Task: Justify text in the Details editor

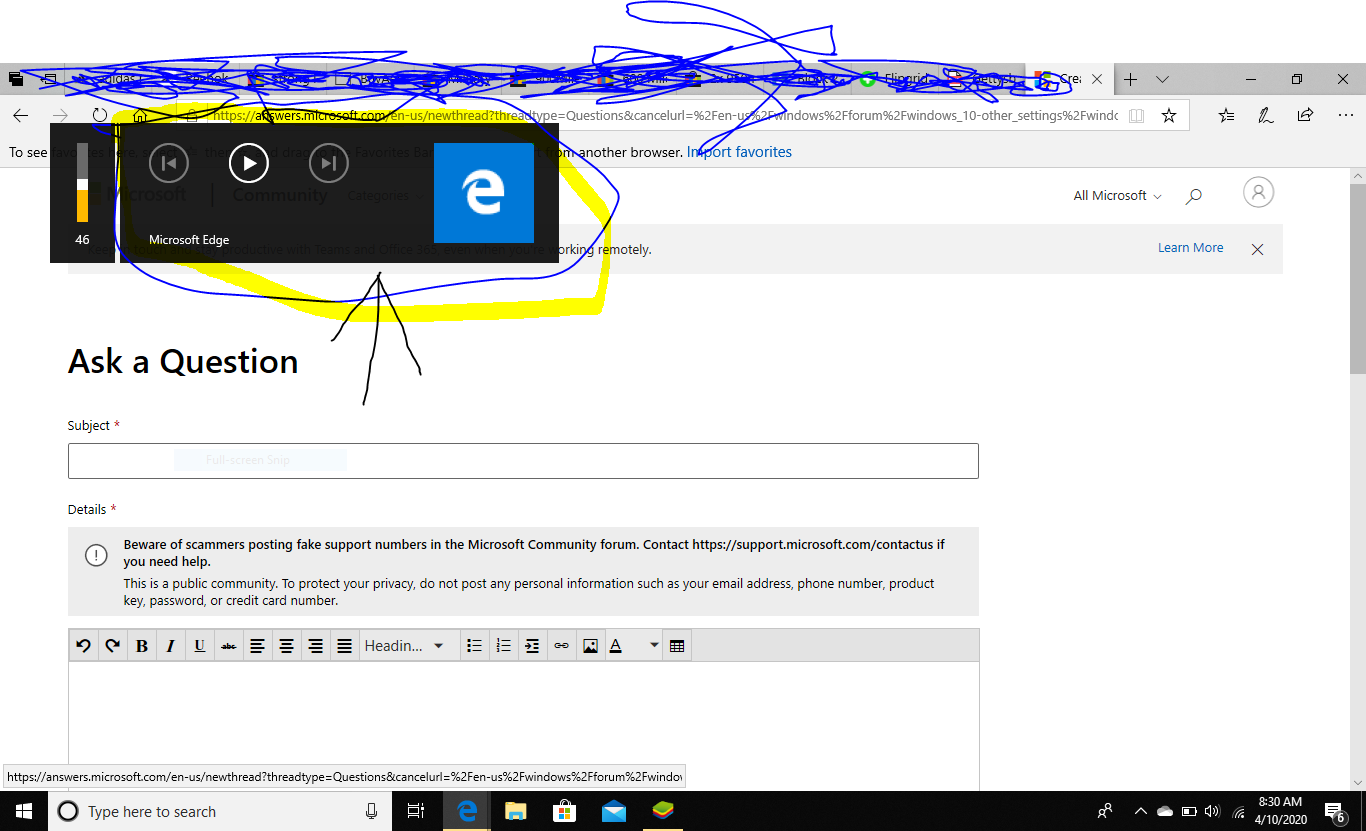Action: tap(345, 646)
